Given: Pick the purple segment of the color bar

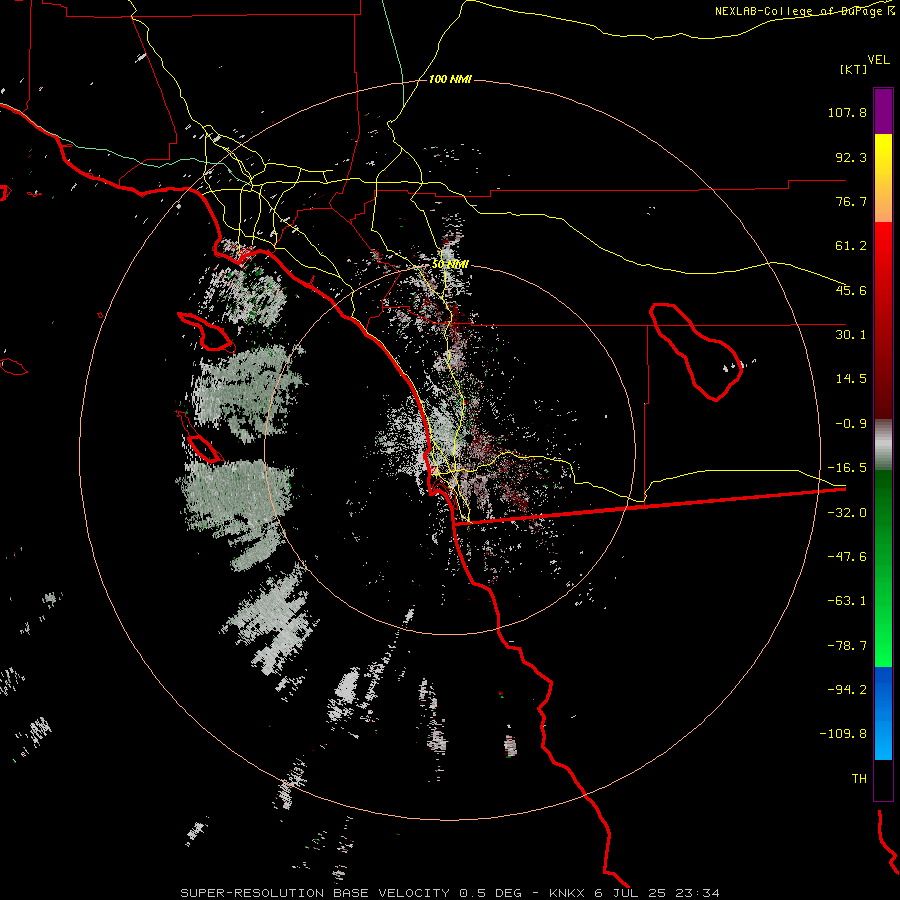Looking at the screenshot, I should point(883,111).
